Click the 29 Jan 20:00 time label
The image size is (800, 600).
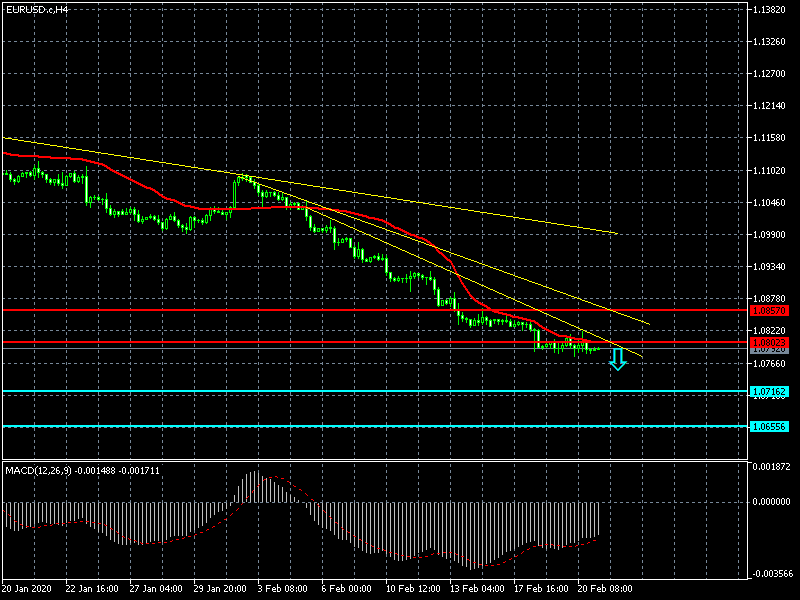pyautogui.click(x=220, y=590)
